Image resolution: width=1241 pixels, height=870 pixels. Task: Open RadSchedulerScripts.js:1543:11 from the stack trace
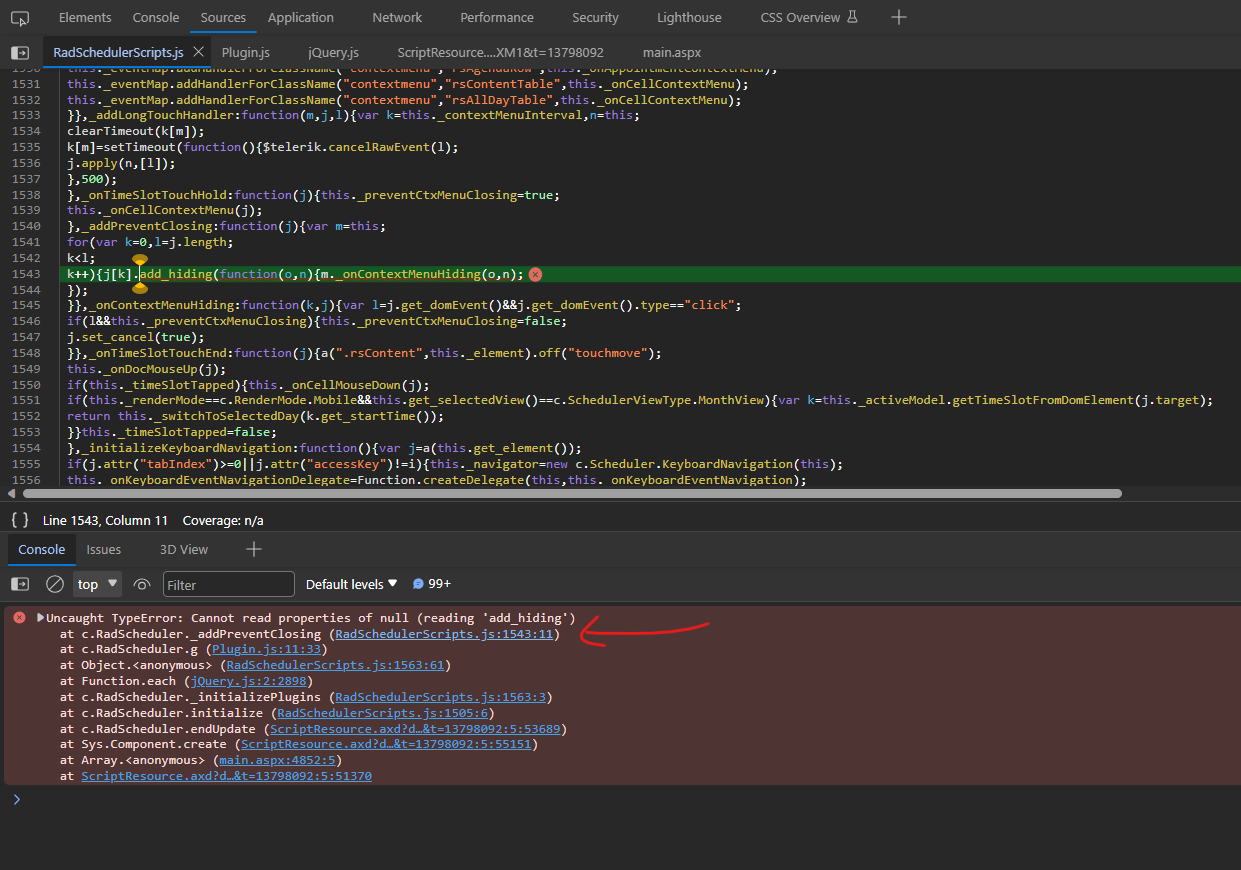pyautogui.click(x=444, y=633)
